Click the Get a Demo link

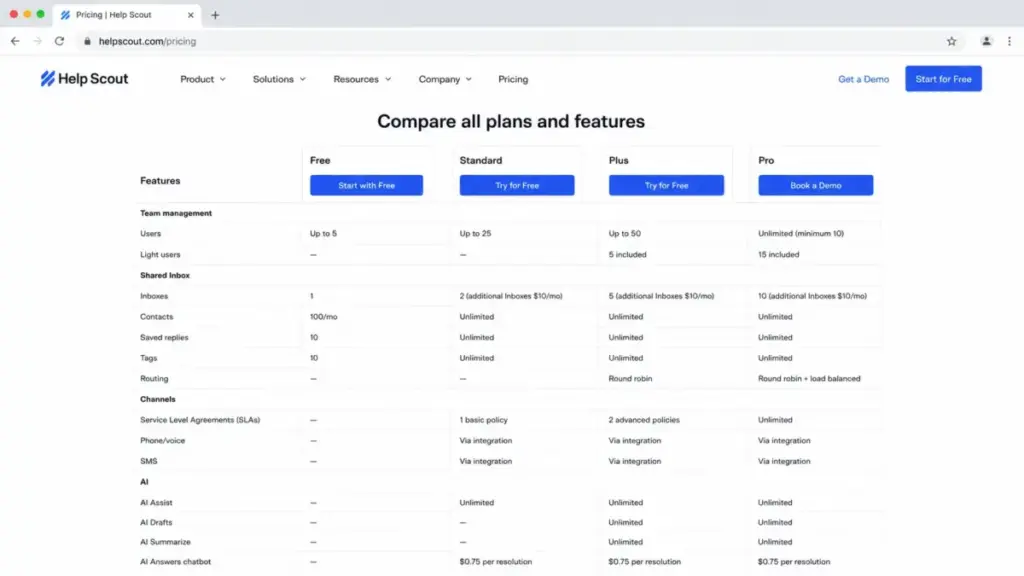pos(863,79)
